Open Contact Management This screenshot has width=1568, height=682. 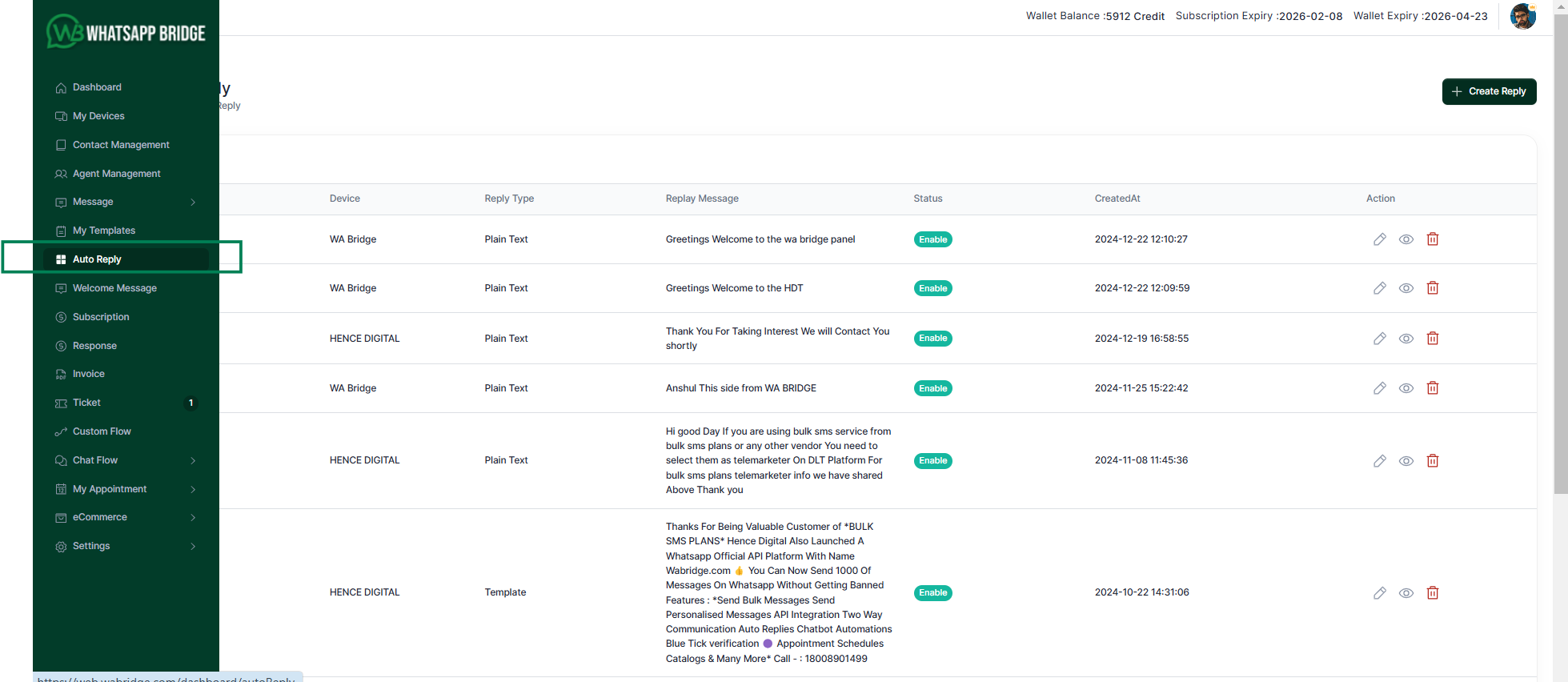coord(121,145)
